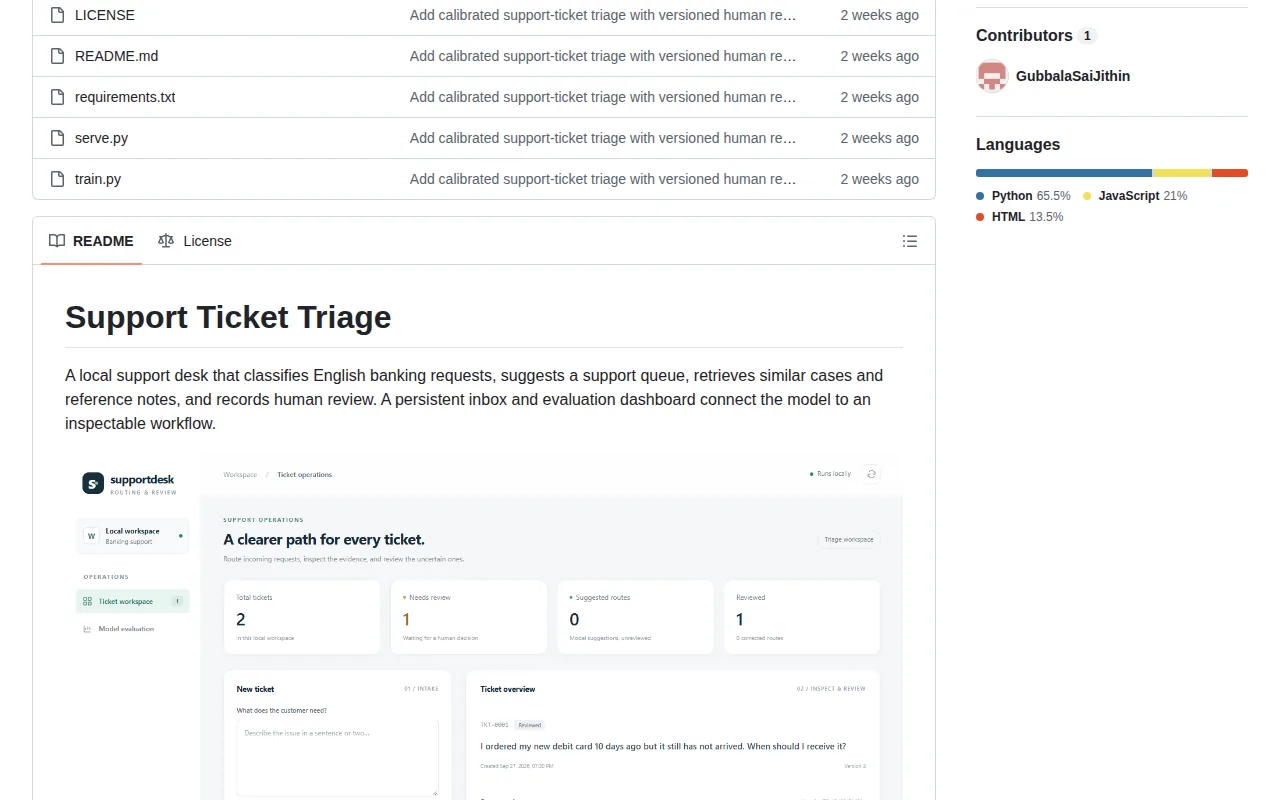1280x800 pixels.
Task: Click the red HTML segment of the language bar
Action: 1230,173
